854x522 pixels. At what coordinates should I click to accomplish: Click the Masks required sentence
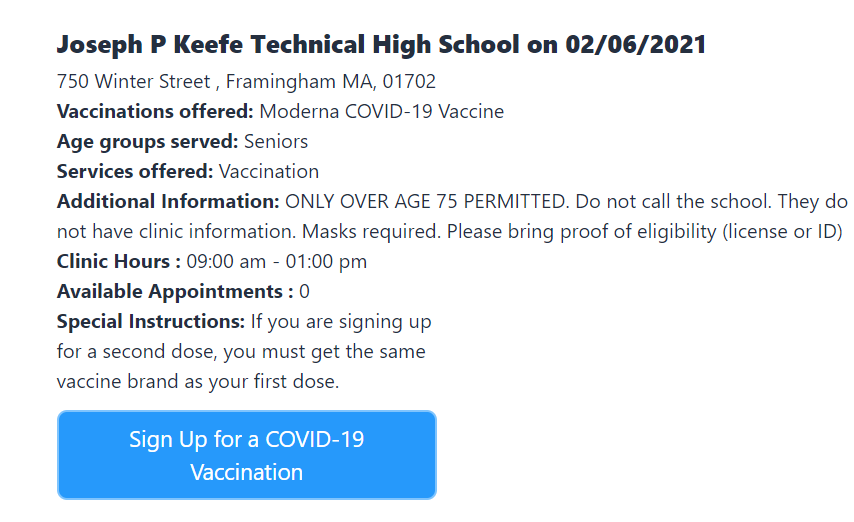(371, 232)
